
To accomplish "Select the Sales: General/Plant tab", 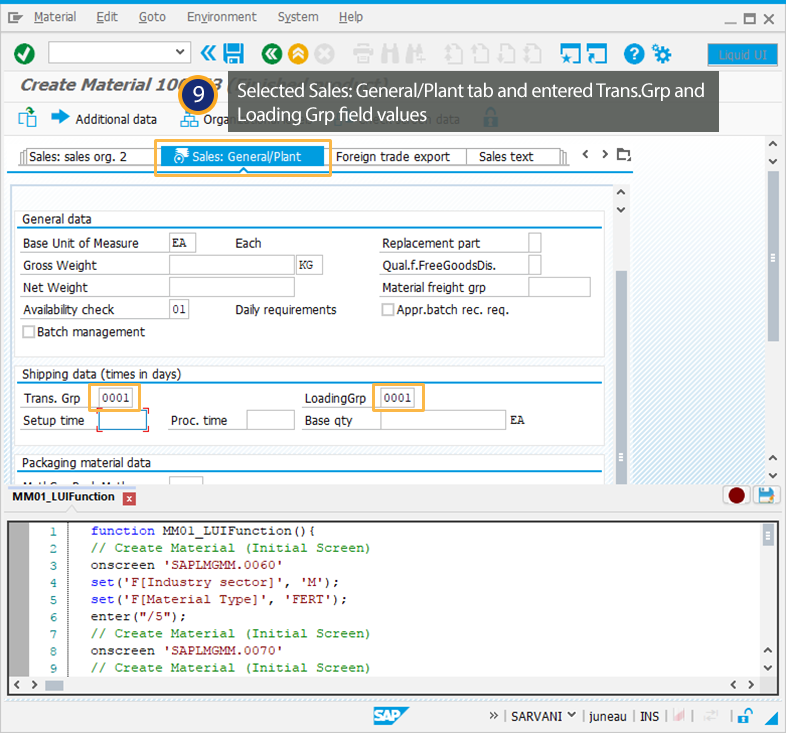I will pyautogui.click(x=243, y=156).
